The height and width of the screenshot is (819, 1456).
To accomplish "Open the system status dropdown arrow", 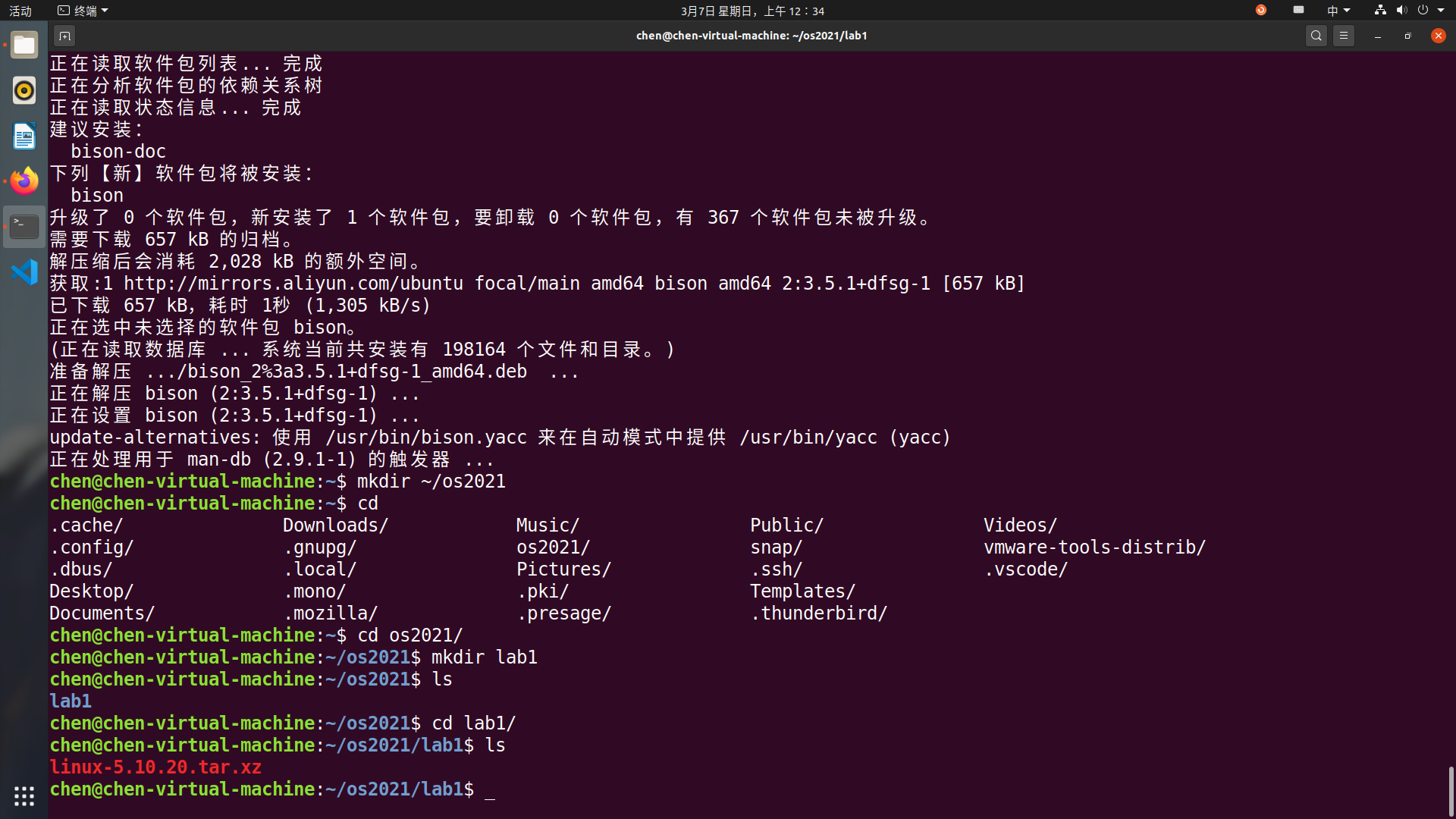I will pyautogui.click(x=1439, y=10).
